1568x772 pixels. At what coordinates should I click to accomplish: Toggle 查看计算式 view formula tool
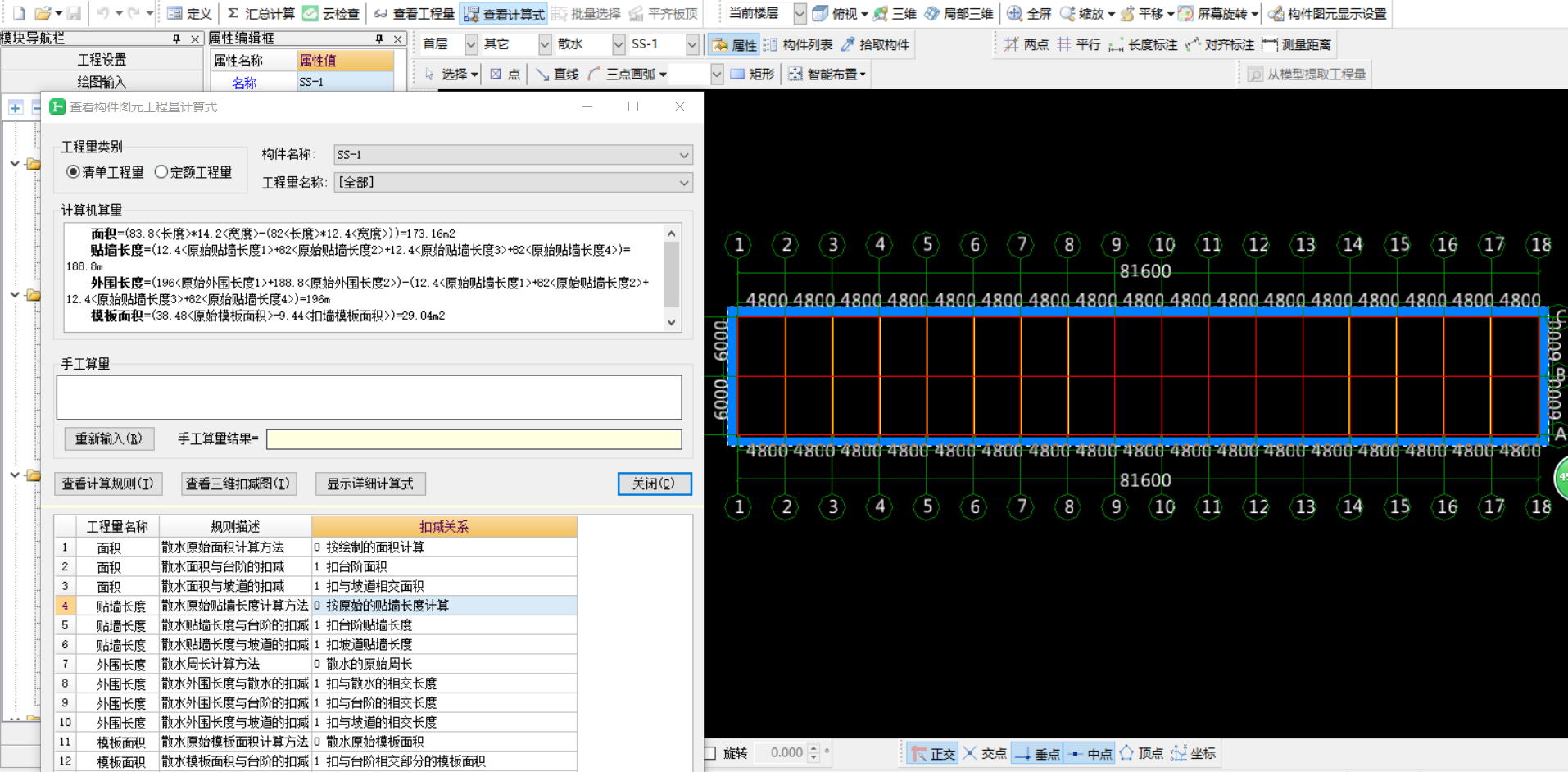click(x=504, y=14)
